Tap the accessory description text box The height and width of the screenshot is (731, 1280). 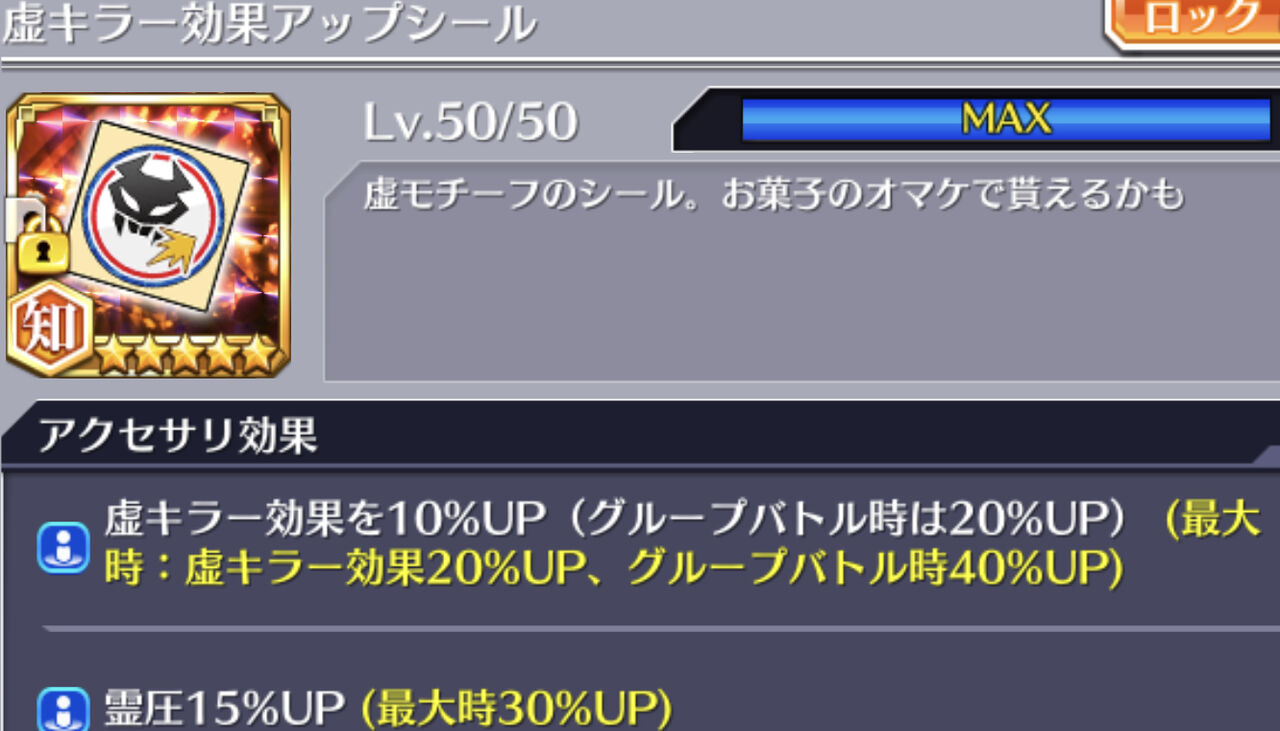pos(802,270)
